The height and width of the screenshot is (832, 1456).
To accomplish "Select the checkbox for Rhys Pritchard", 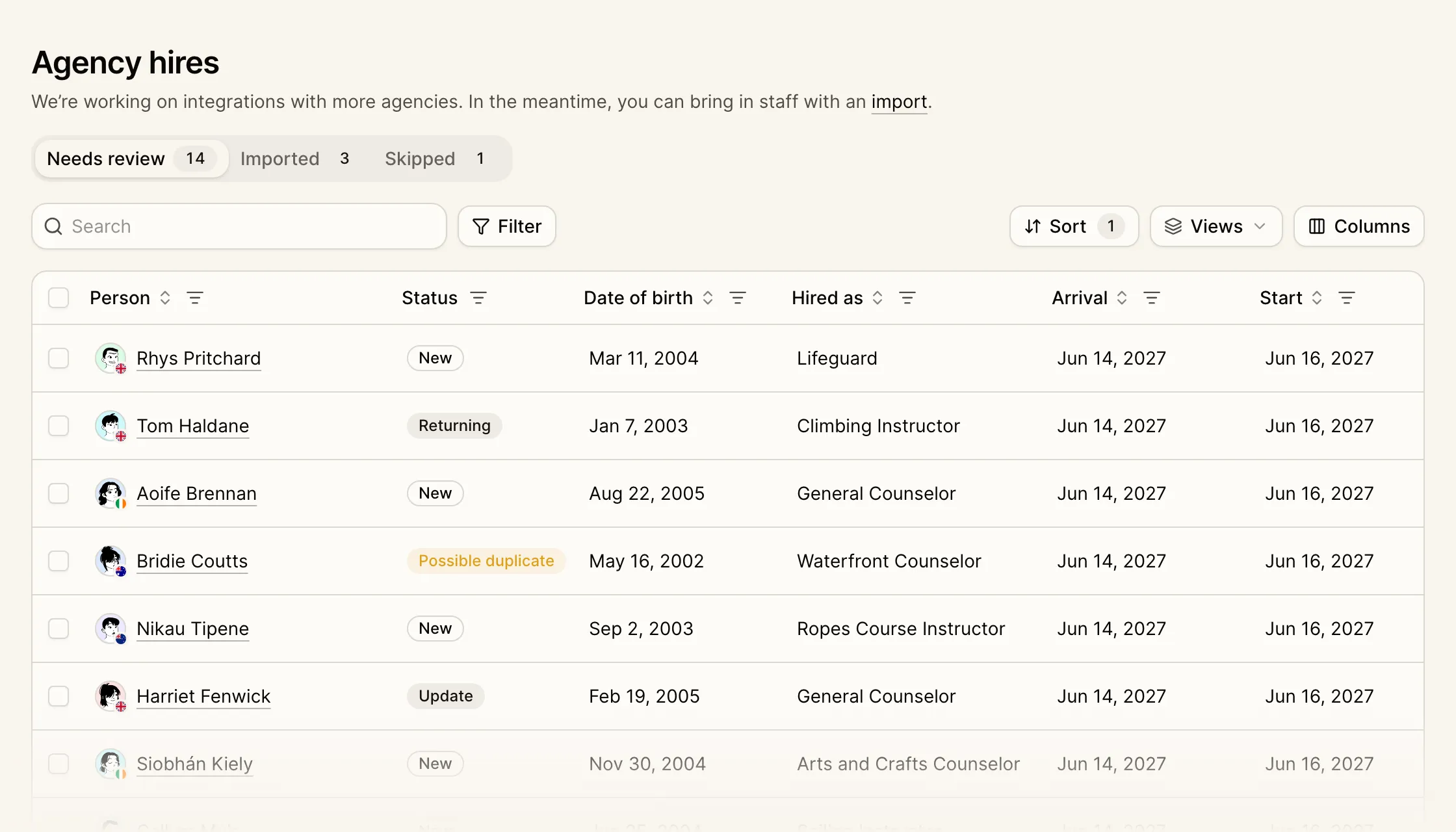I will (58, 358).
